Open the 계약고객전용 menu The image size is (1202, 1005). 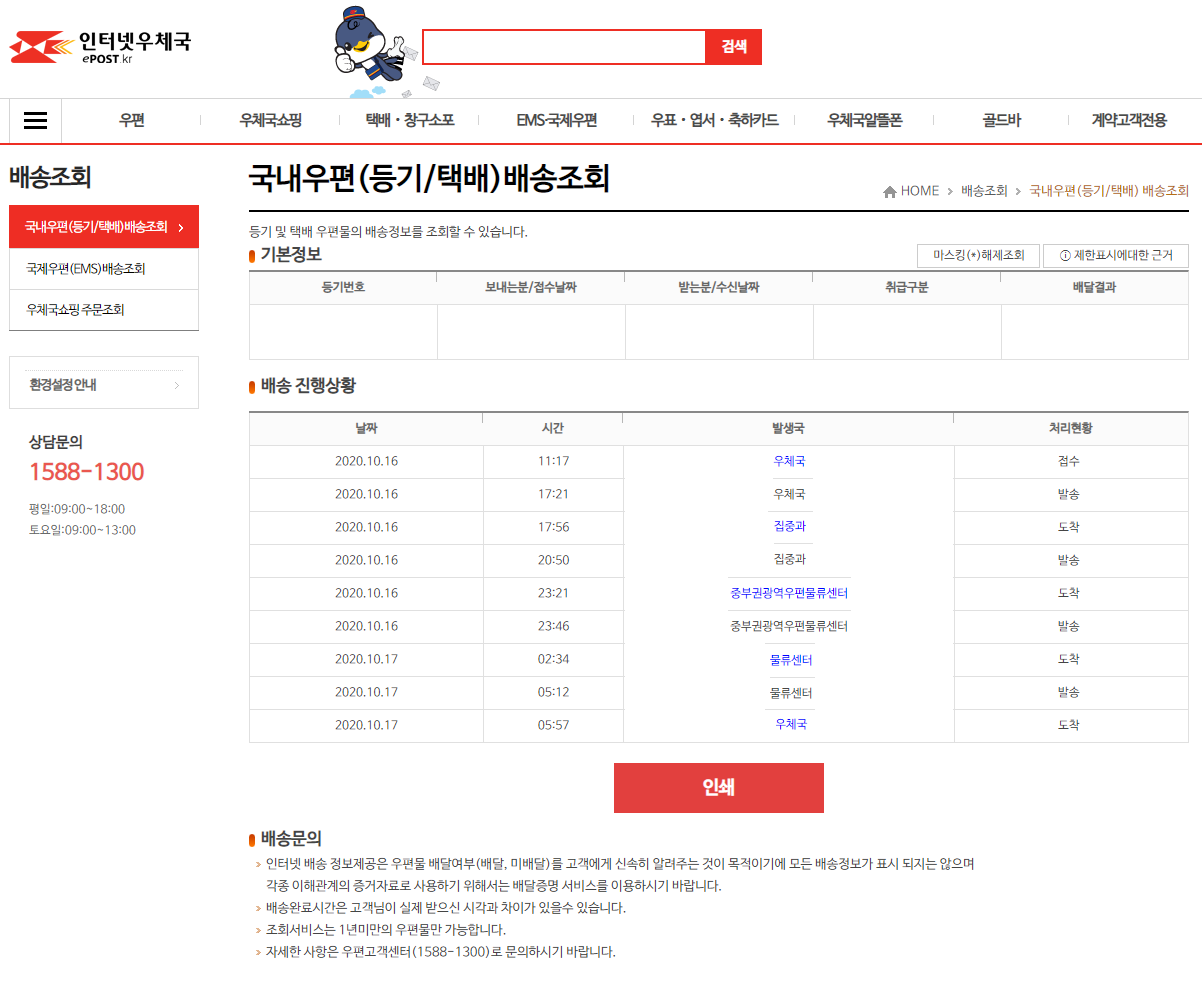(1129, 121)
